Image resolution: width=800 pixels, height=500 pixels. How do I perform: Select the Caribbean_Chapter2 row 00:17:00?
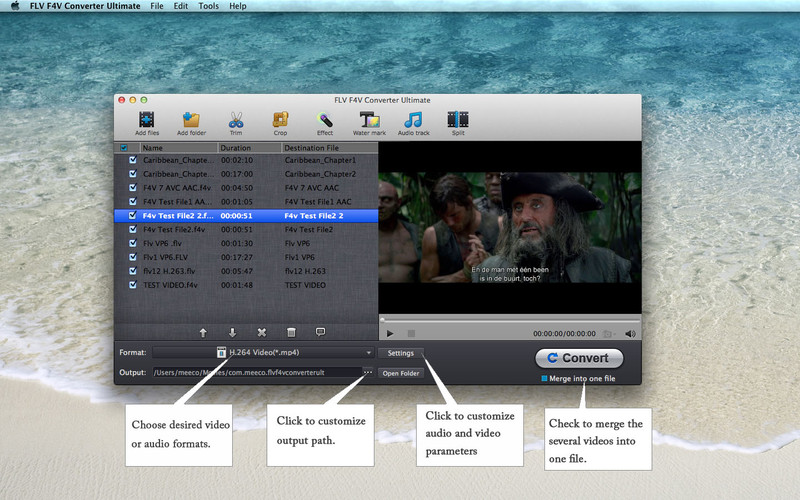[x=246, y=174]
